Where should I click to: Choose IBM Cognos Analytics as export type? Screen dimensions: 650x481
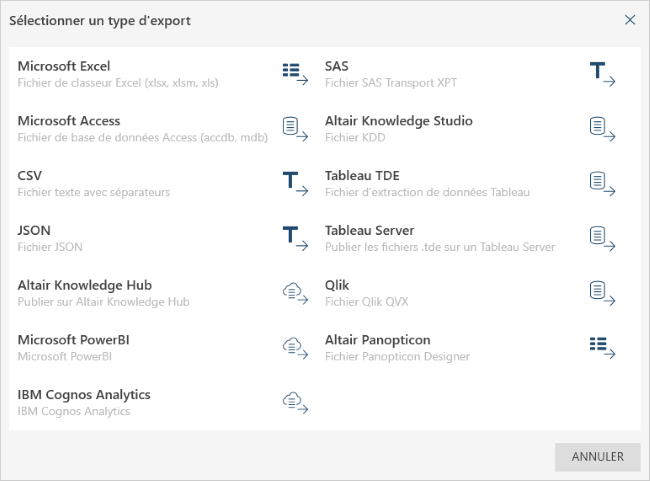click(84, 395)
